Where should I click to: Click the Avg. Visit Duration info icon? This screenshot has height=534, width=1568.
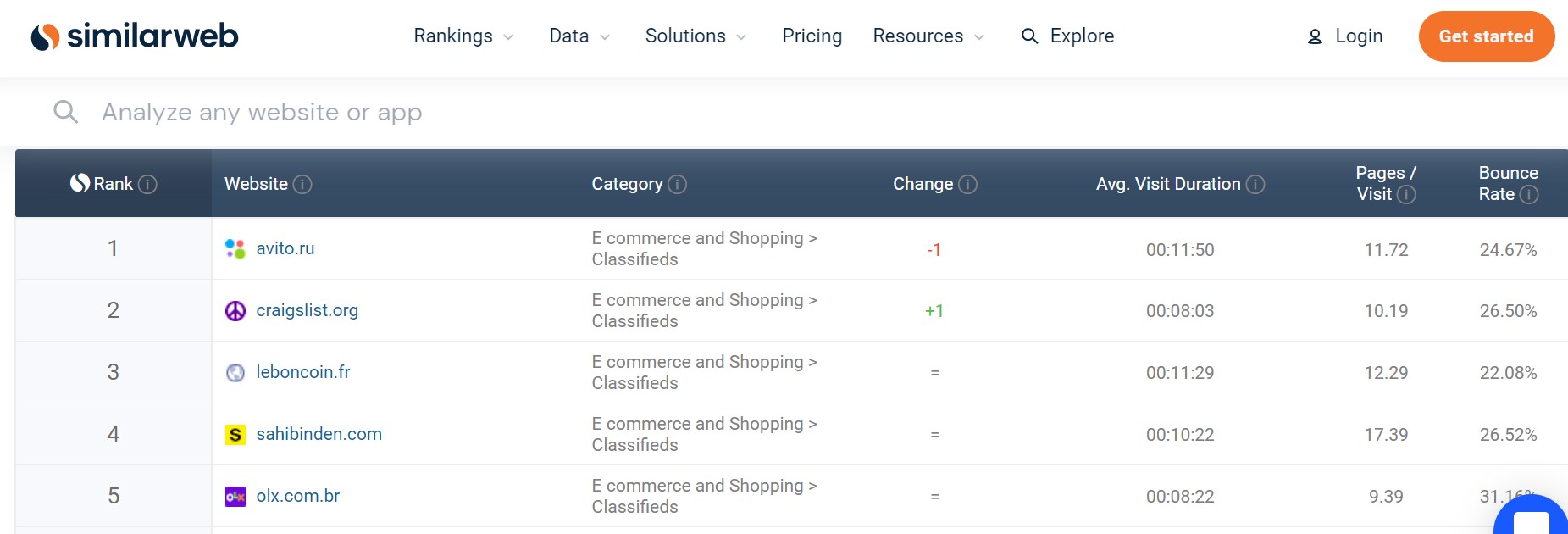coord(1255,184)
